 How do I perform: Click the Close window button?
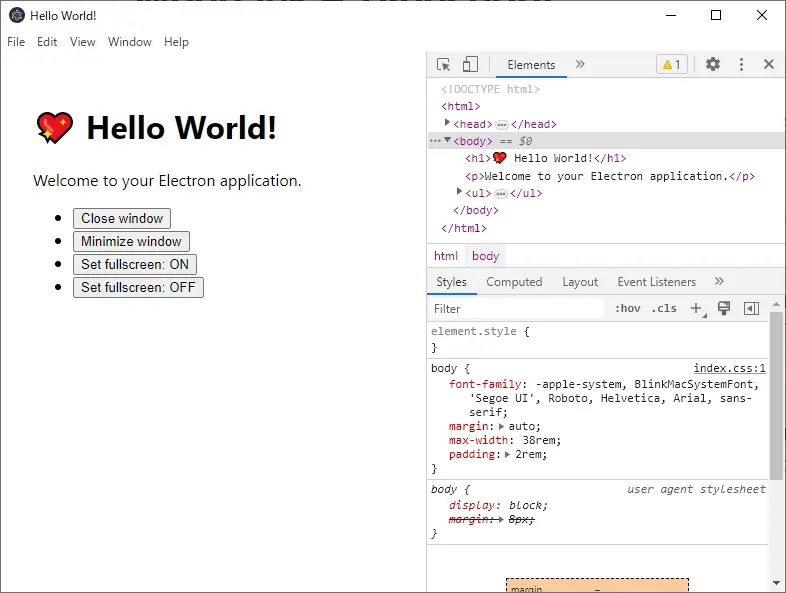click(122, 219)
